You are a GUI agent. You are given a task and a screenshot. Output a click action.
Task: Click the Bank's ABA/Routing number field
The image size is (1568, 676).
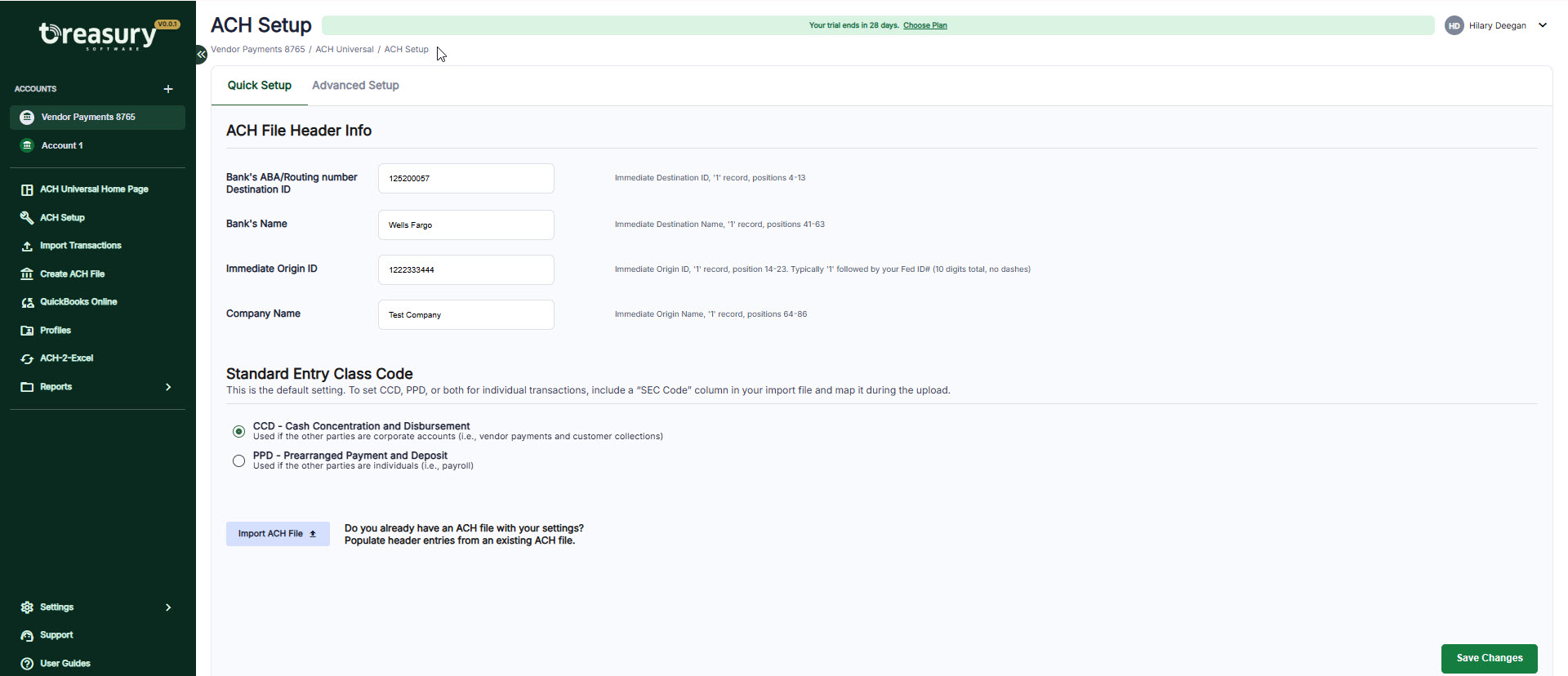pos(465,178)
